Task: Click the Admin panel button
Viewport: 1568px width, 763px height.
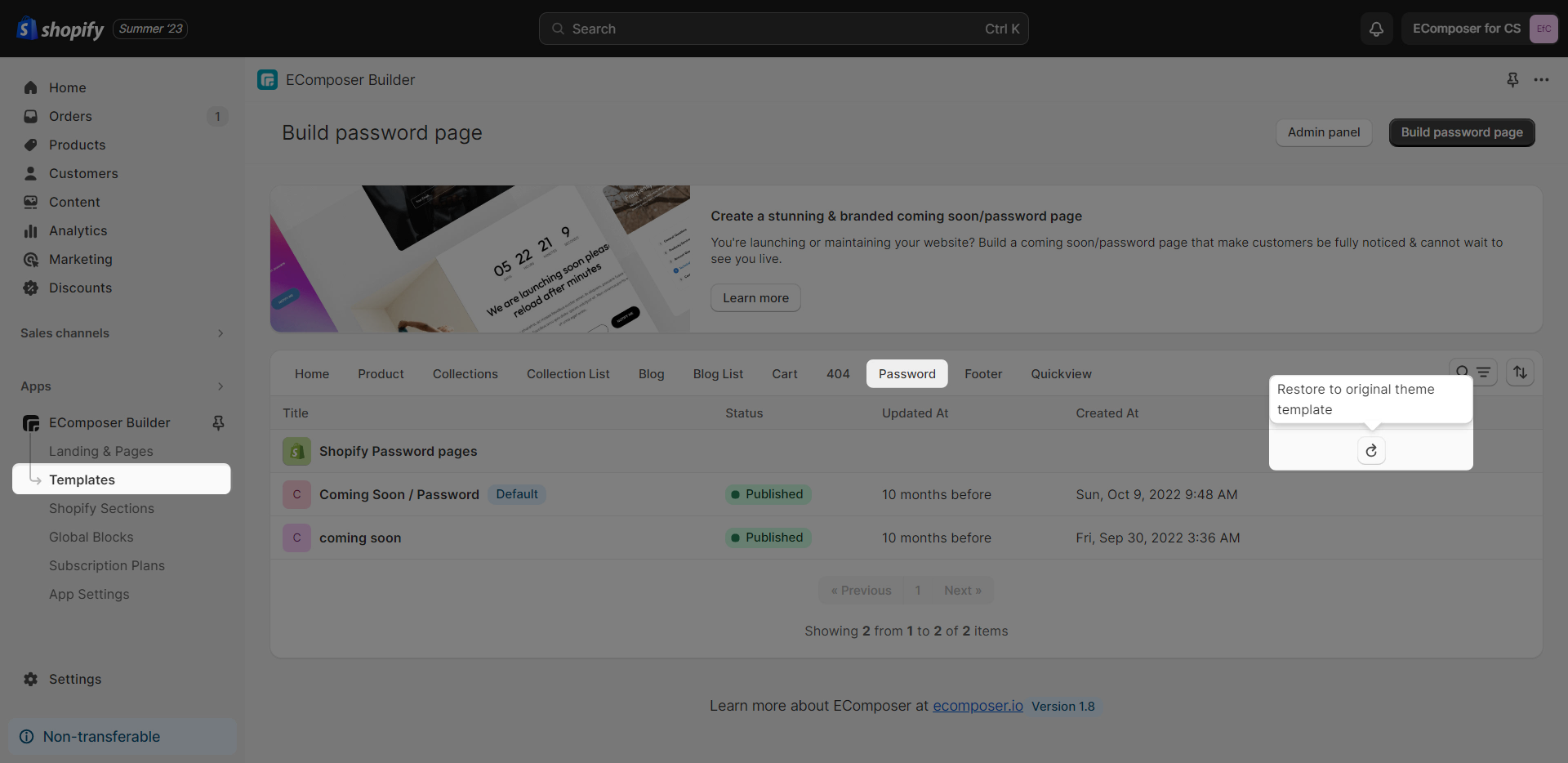Action: click(1324, 132)
